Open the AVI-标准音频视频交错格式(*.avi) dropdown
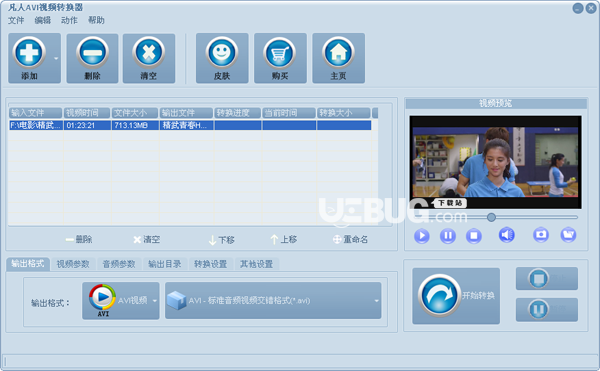The image size is (600, 371). tap(273, 301)
